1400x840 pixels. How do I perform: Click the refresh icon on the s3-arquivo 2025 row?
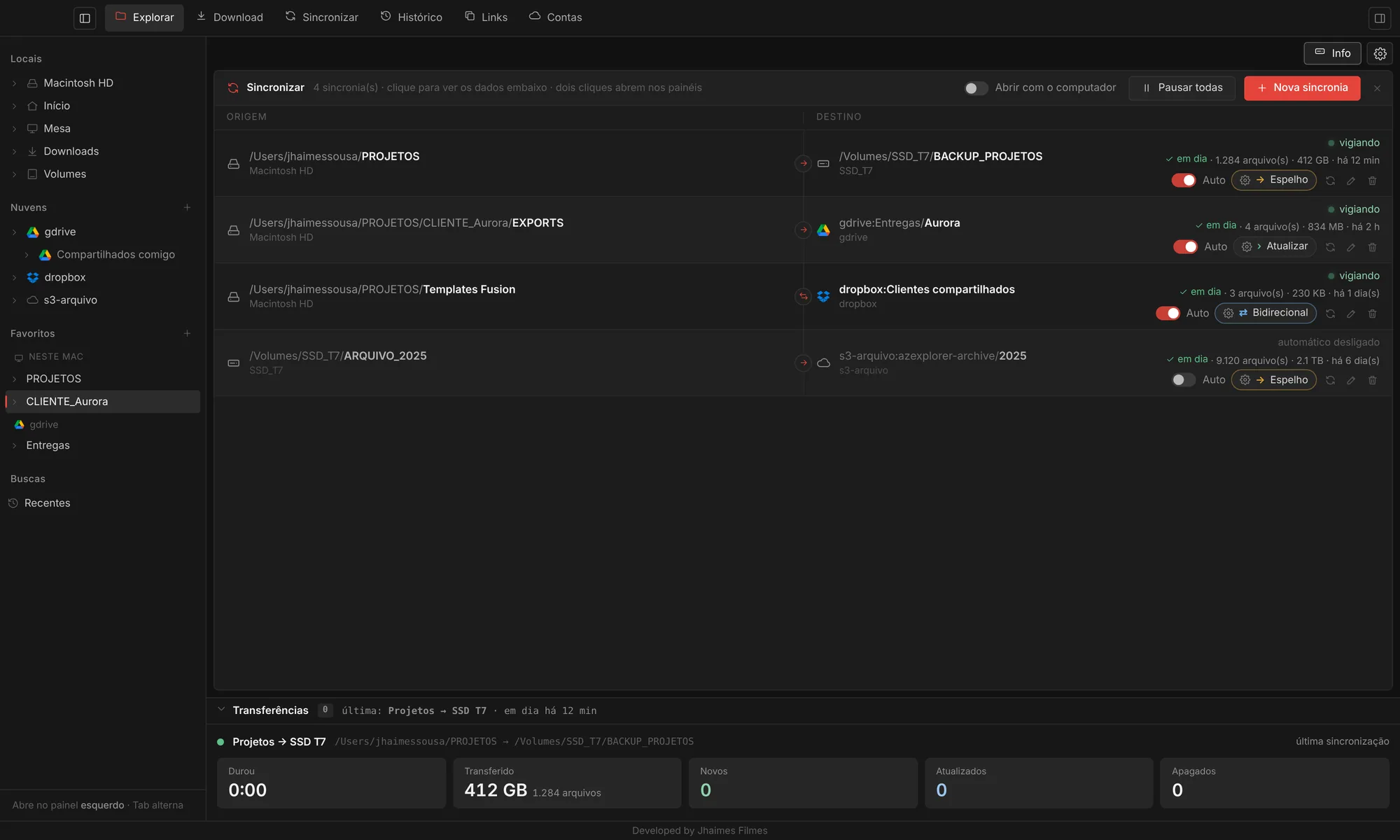[x=1330, y=380]
